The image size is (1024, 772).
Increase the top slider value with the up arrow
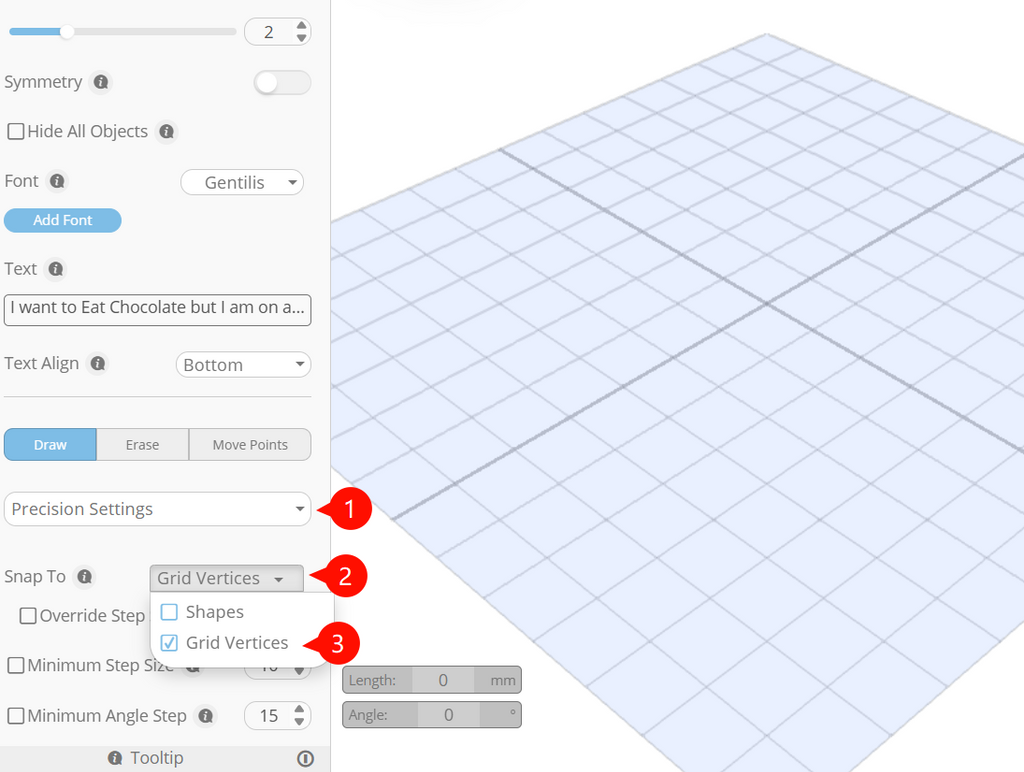301,26
